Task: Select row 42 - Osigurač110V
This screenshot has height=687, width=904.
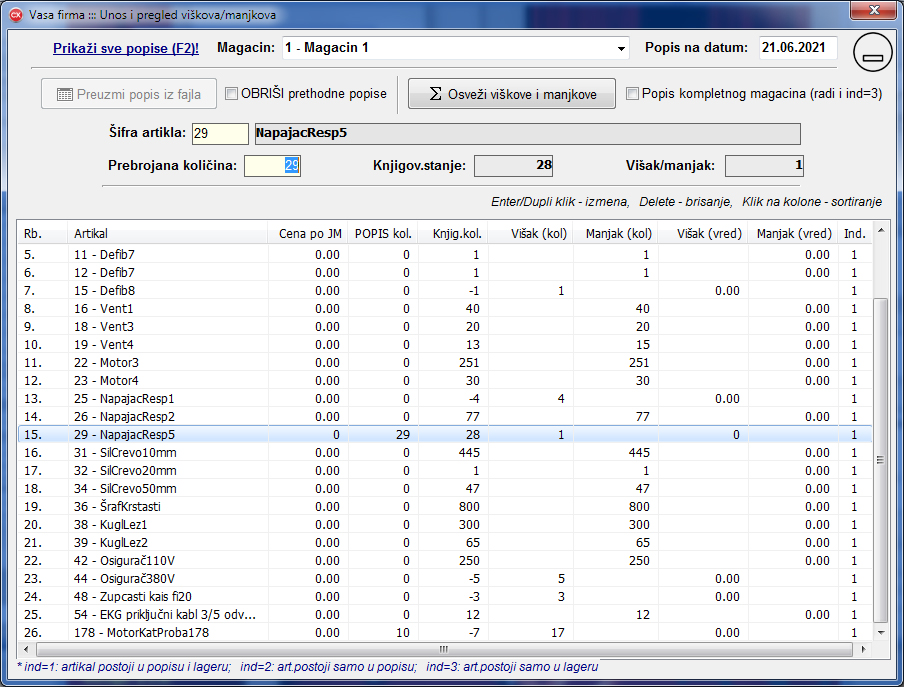Action: tap(445, 561)
